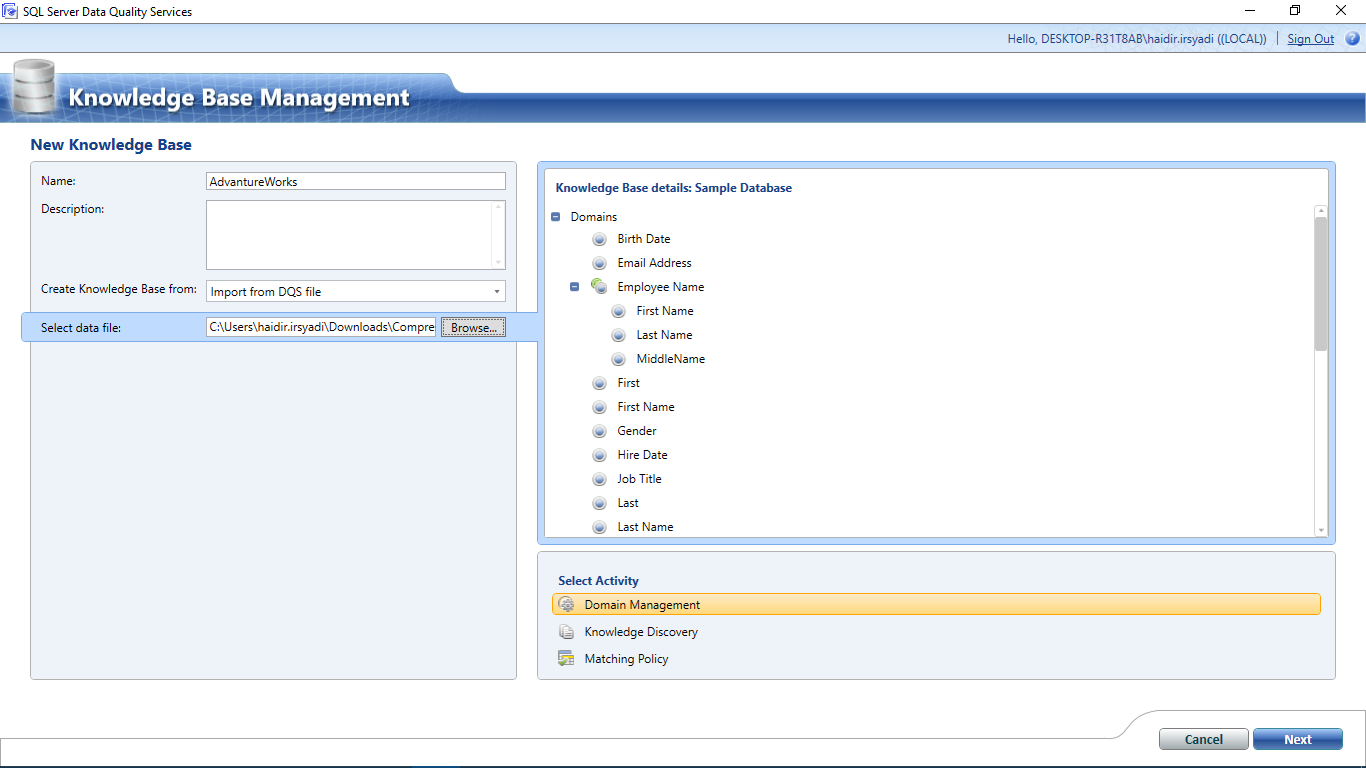Click the Gender domain icon

click(599, 430)
